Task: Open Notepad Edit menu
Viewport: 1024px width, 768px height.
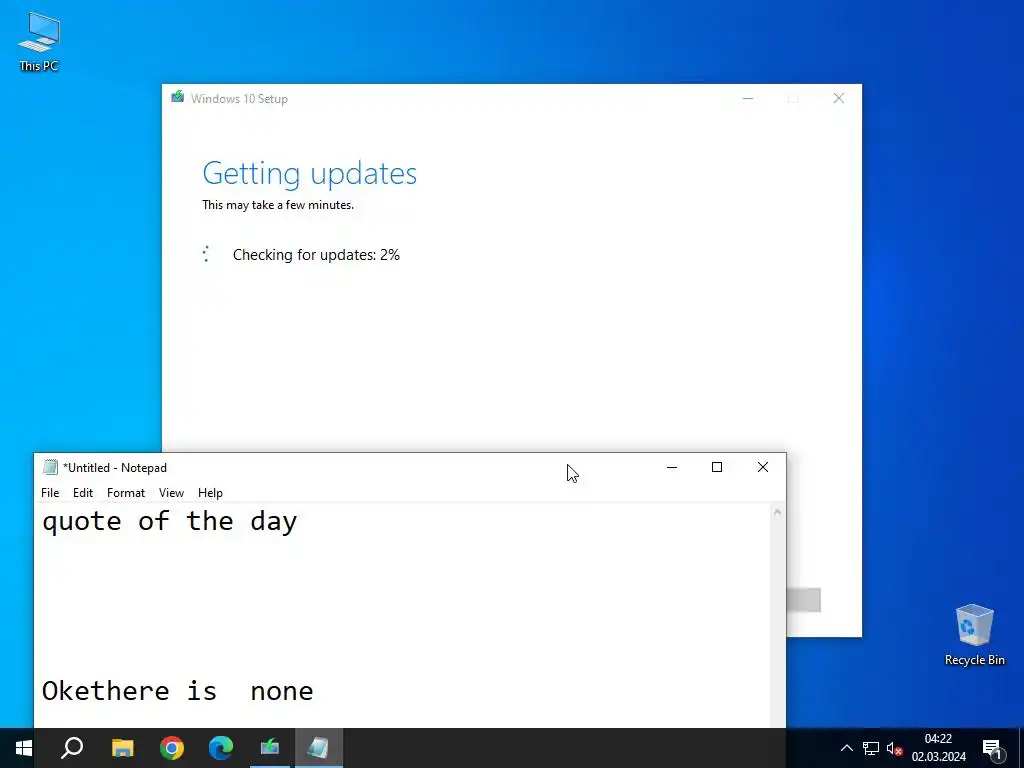Action: (82, 492)
